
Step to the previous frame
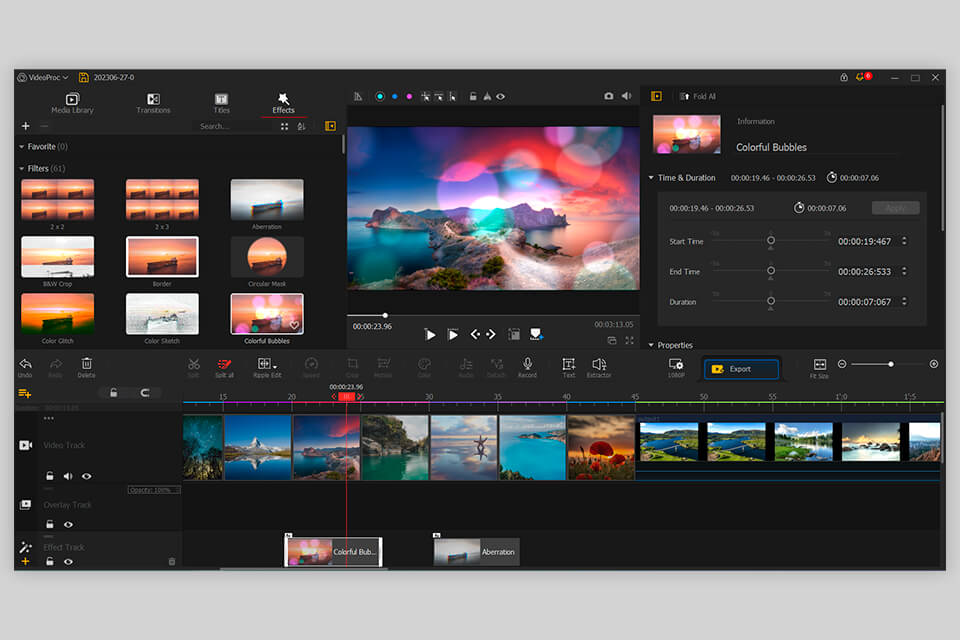[475, 334]
